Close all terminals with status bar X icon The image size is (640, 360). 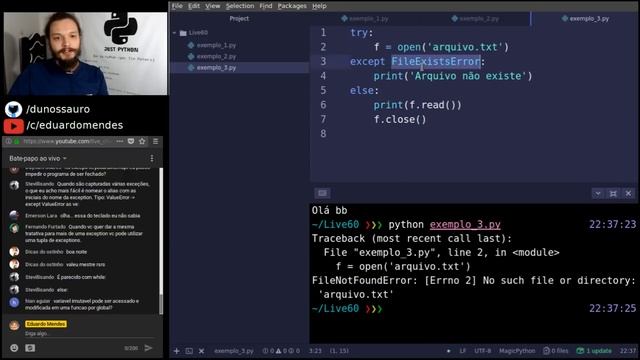coord(202,351)
